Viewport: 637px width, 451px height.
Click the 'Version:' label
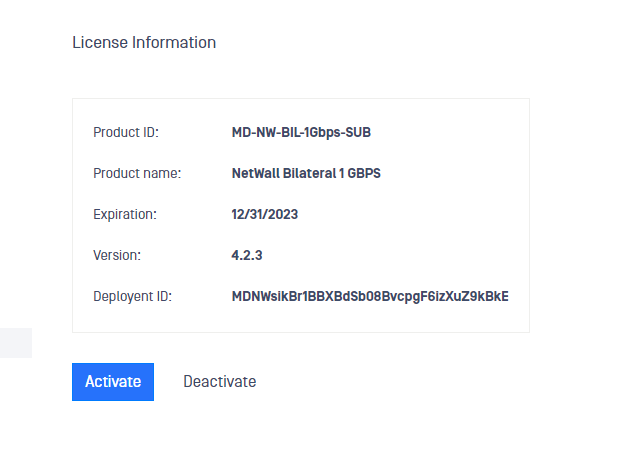coord(117,256)
